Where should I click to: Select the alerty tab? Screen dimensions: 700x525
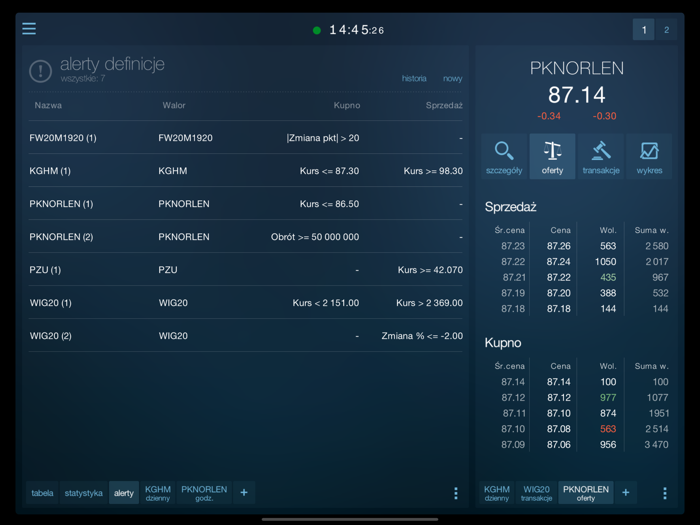coord(124,493)
